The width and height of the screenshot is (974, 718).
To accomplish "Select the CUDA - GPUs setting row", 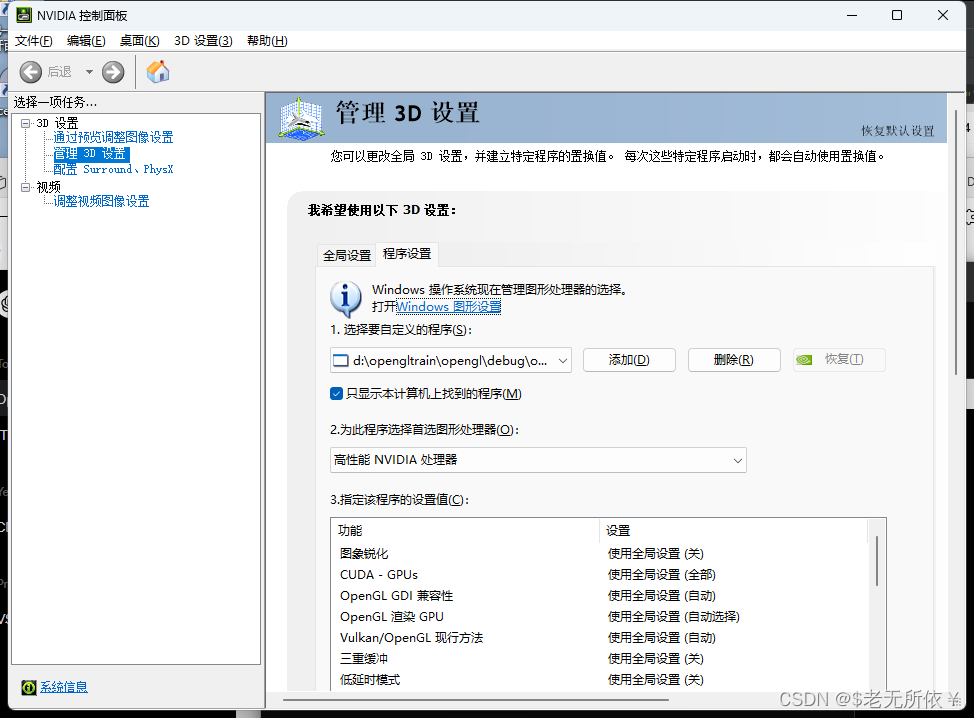I will [x=599, y=575].
